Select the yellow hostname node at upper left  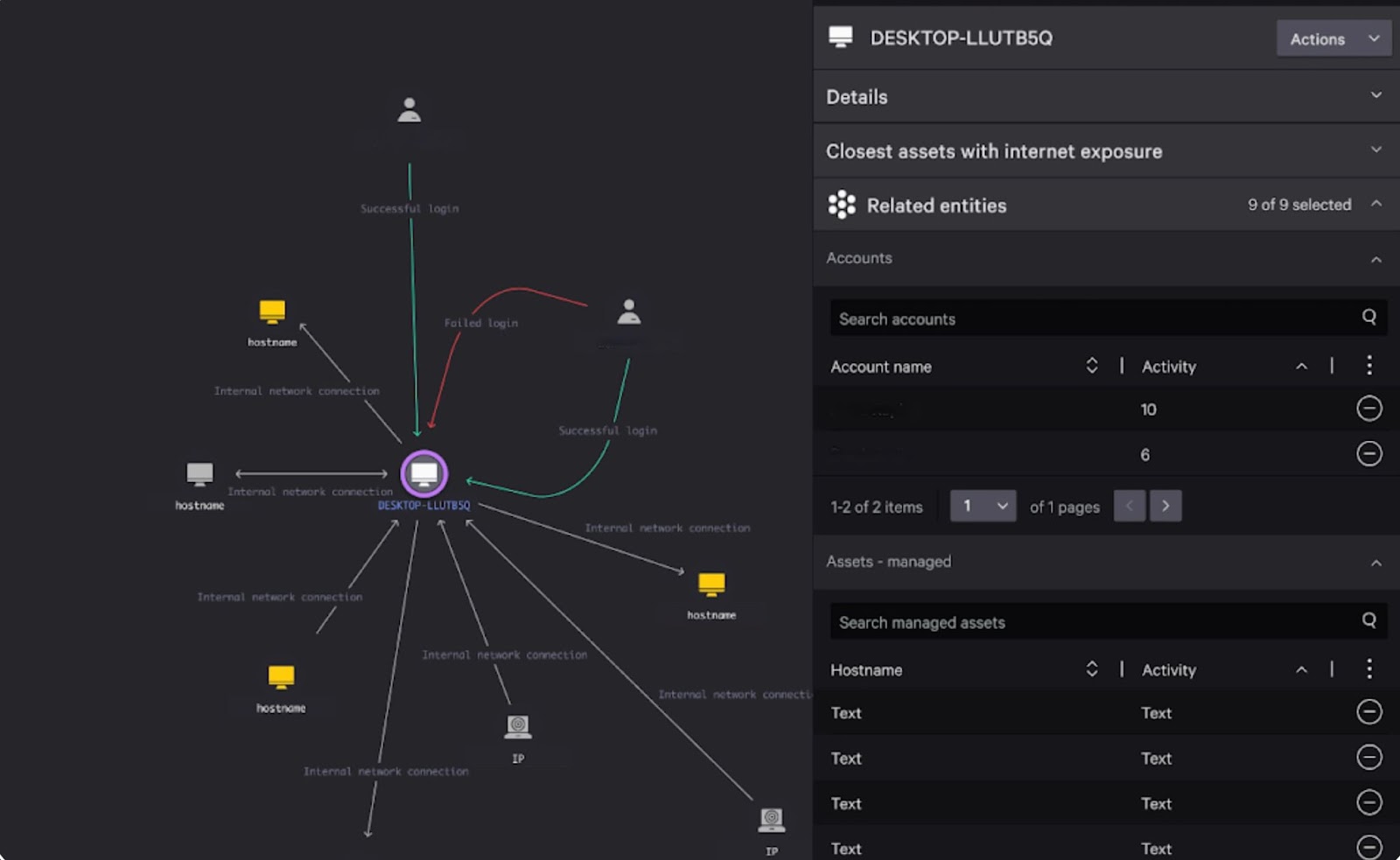[x=272, y=311]
